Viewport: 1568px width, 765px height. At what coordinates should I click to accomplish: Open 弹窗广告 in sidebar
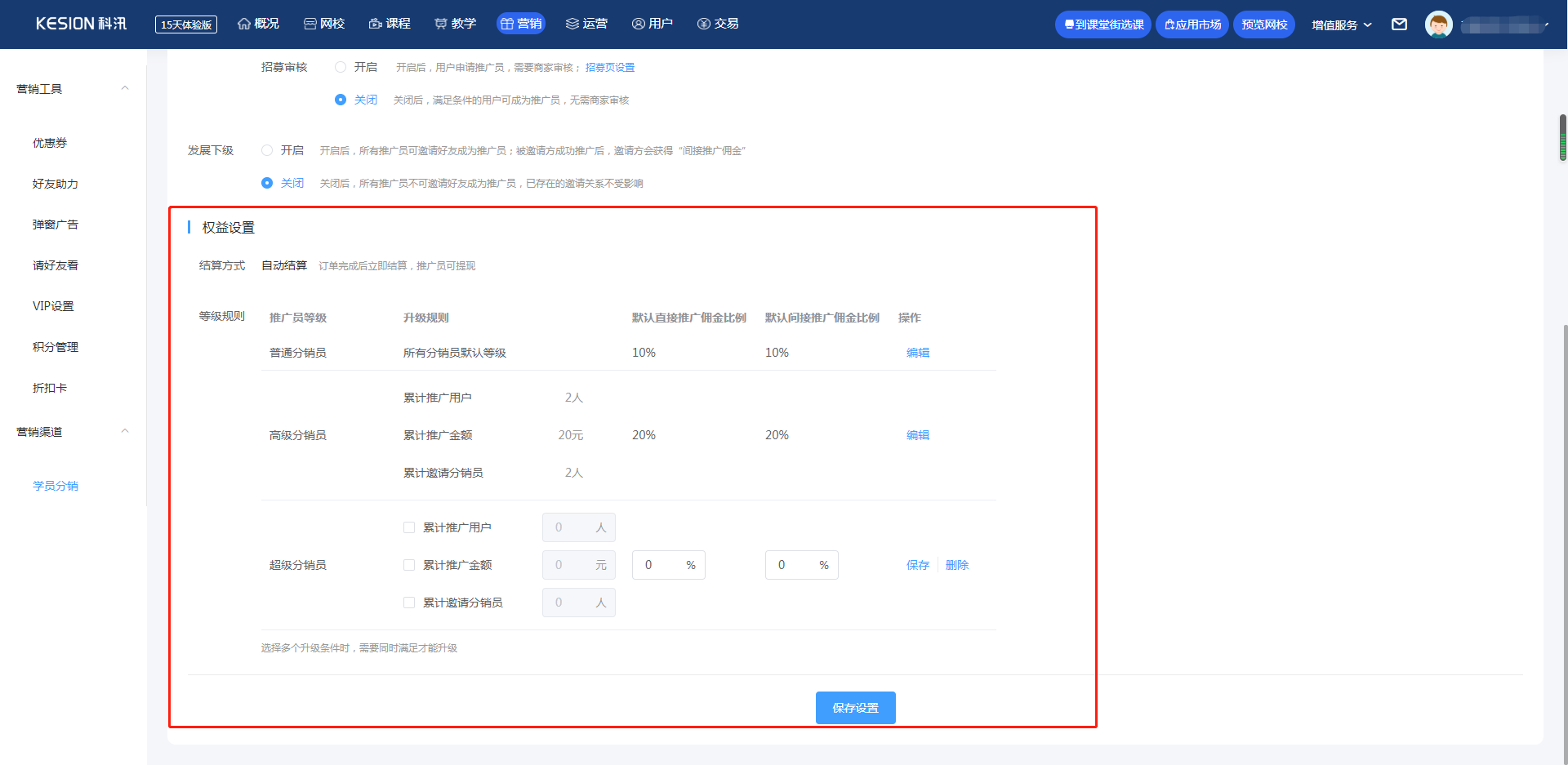coord(56,225)
